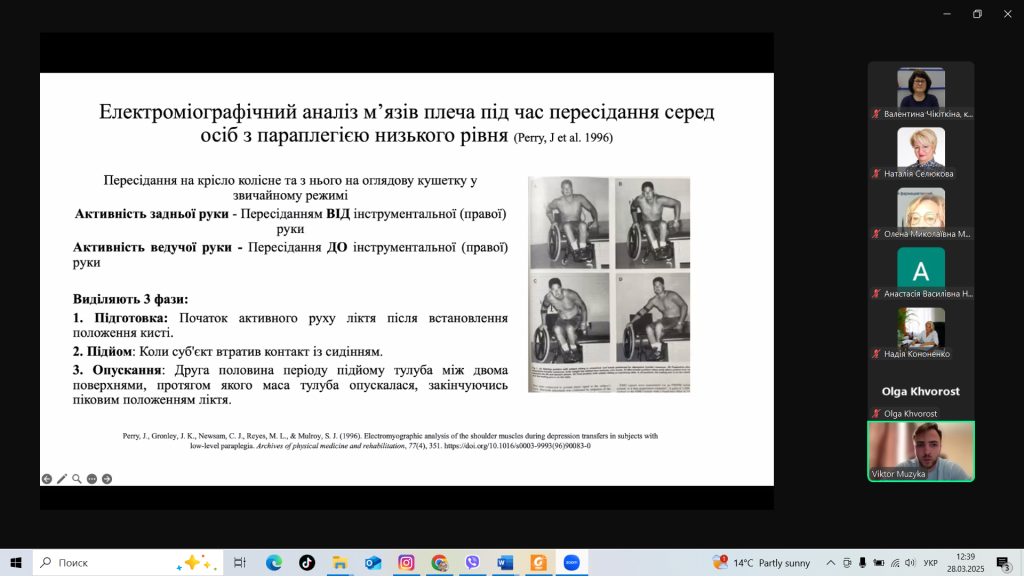1024x576 pixels.
Task: Click muted mic icon beside Наталія Селюкова
Action: pyautogui.click(x=876, y=174)
